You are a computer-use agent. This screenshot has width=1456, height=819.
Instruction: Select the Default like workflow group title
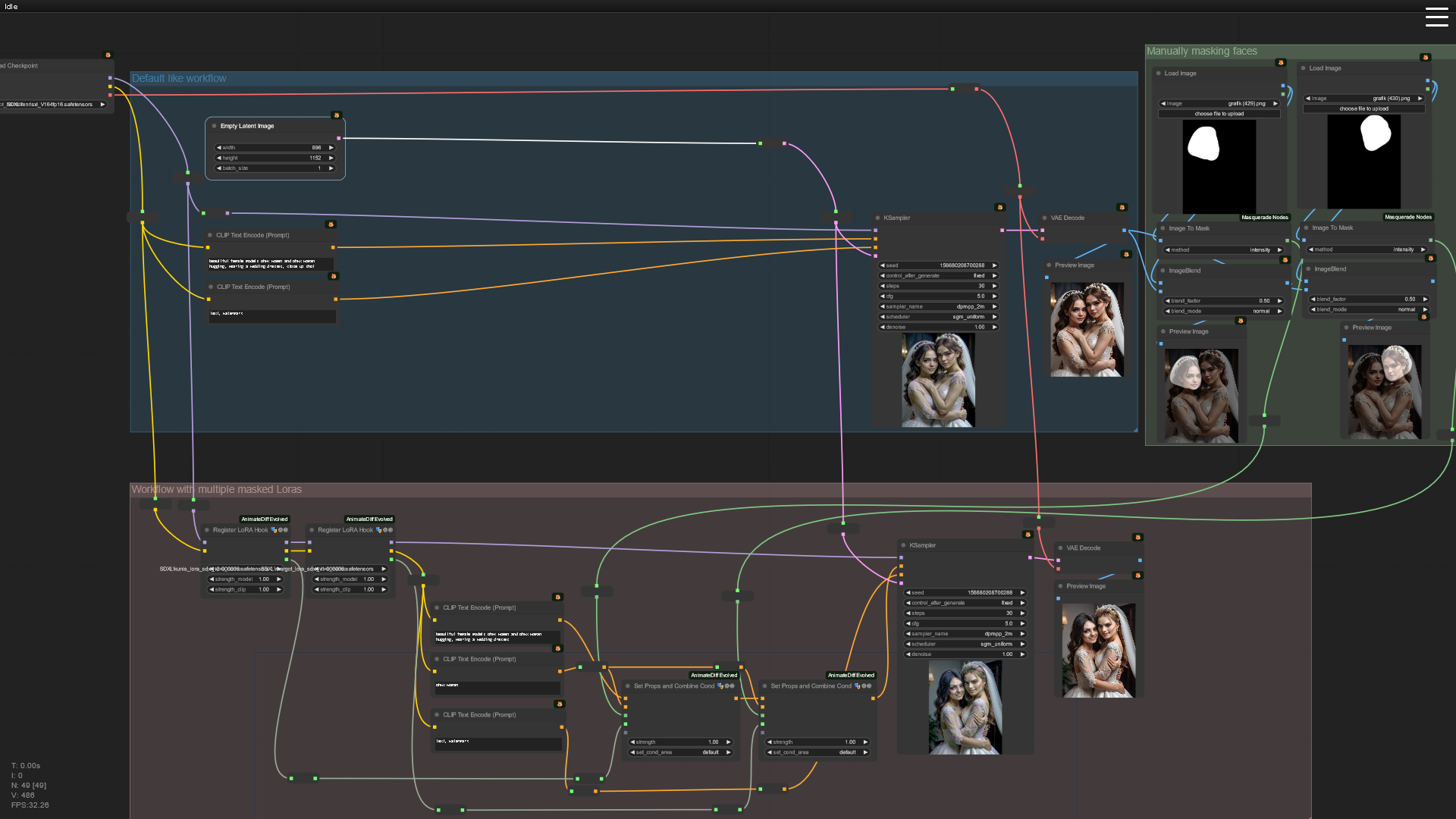[179, 78]
